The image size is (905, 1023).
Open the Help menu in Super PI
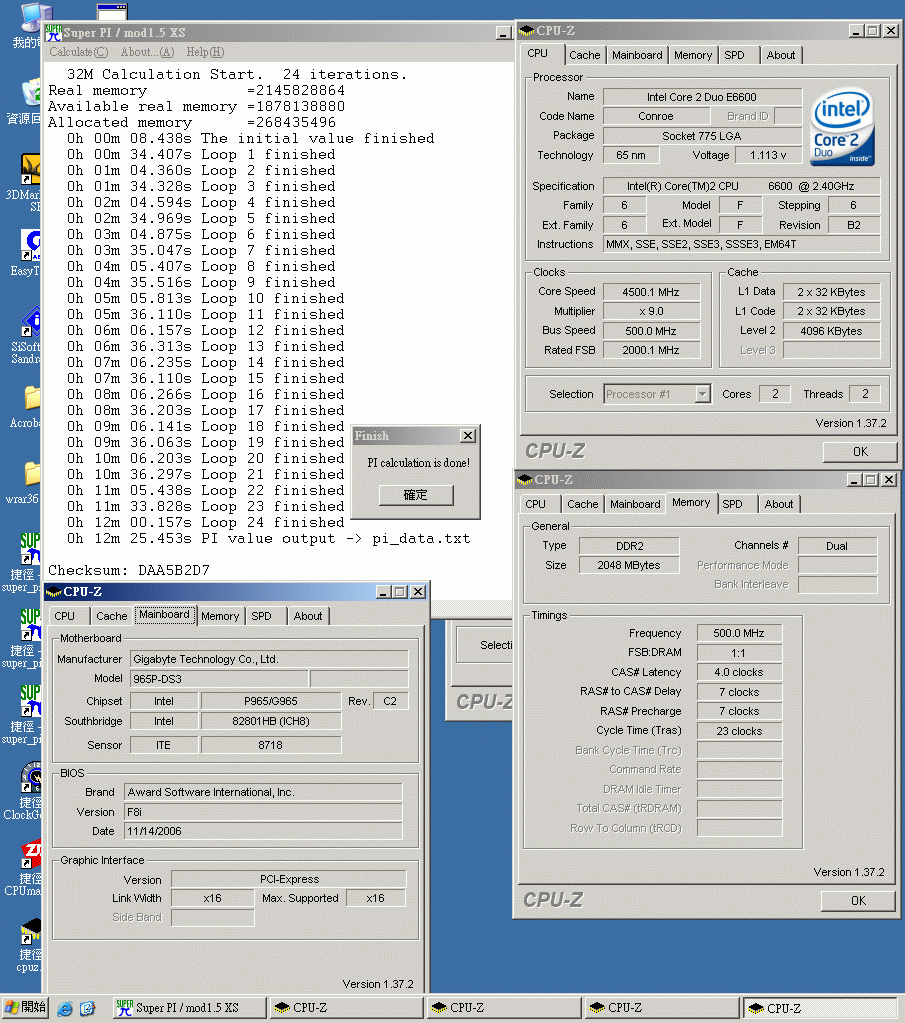click(x=205, y=52)
